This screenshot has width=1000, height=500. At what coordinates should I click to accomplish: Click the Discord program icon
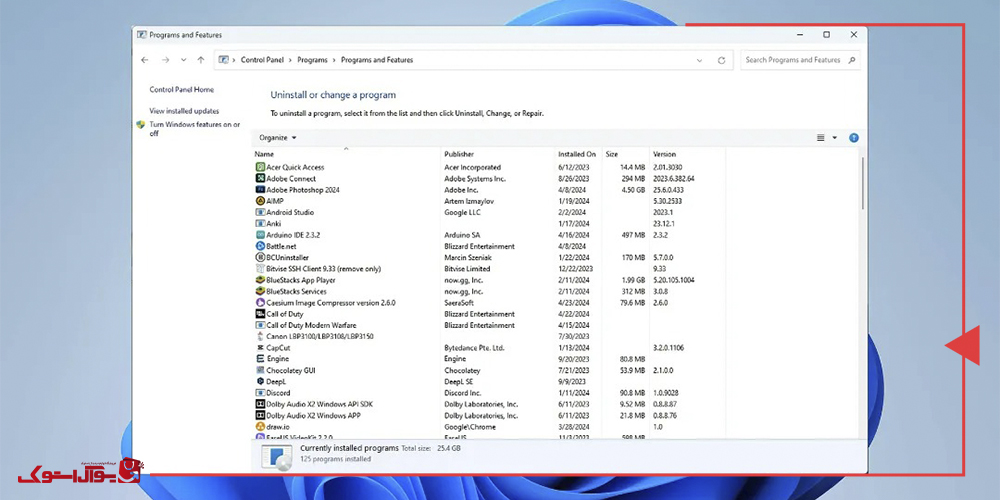click(x=260, y=393)
